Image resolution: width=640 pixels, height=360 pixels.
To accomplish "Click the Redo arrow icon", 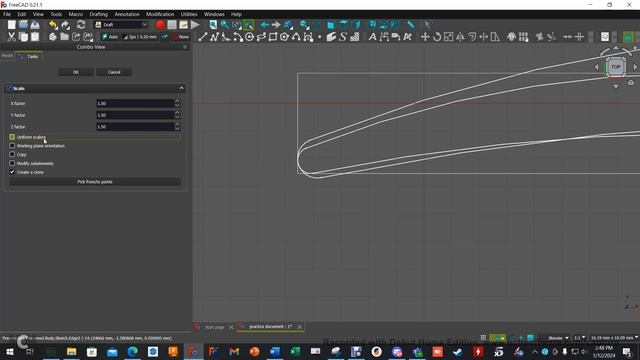I will 65,25.
